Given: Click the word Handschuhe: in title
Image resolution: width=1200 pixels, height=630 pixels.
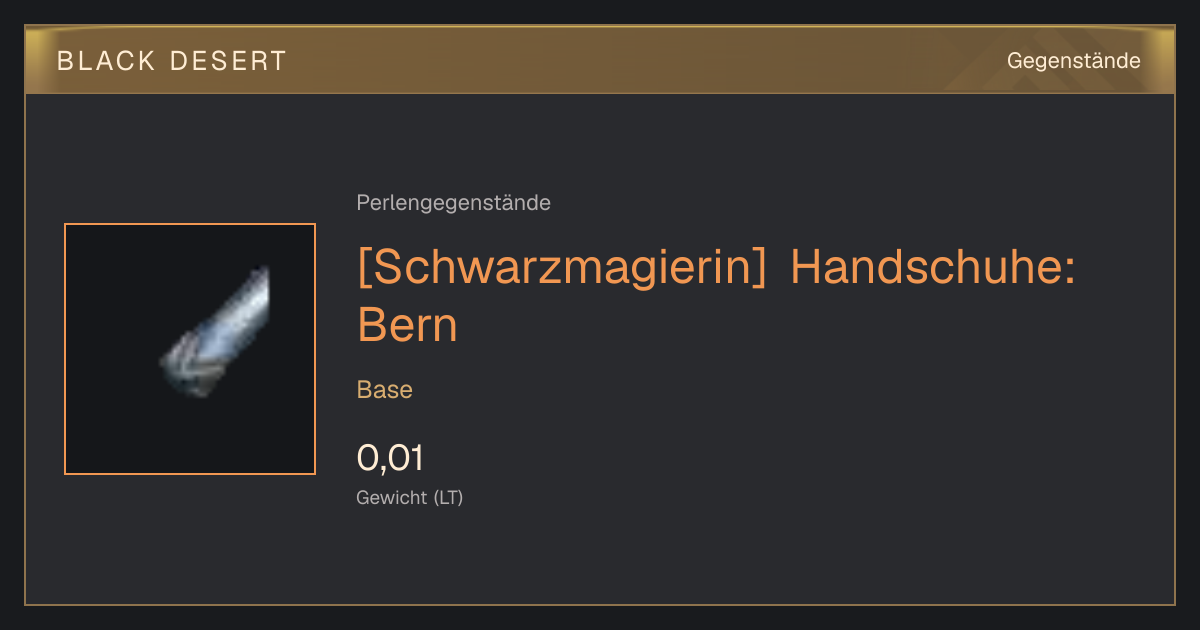Looking at the screenshot, I should tap(933, 270).
